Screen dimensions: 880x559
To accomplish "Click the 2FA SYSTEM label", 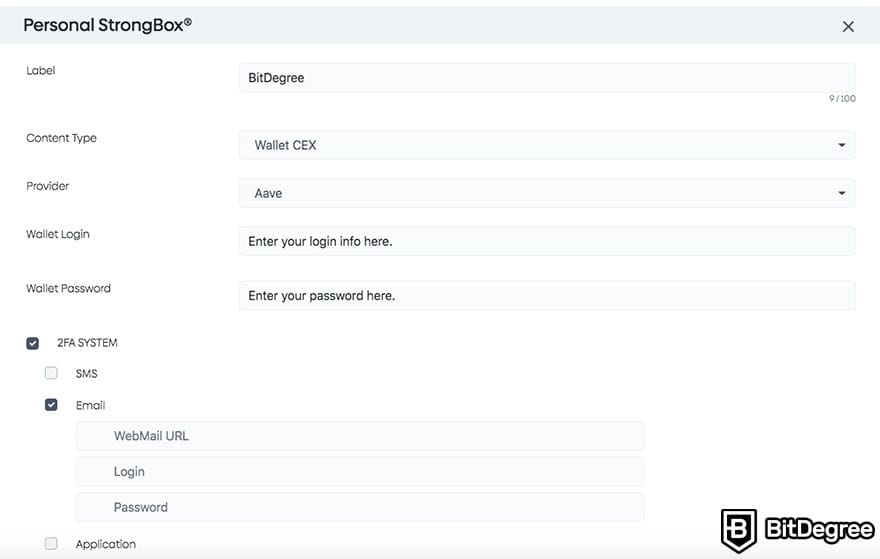I will [87, 343].
